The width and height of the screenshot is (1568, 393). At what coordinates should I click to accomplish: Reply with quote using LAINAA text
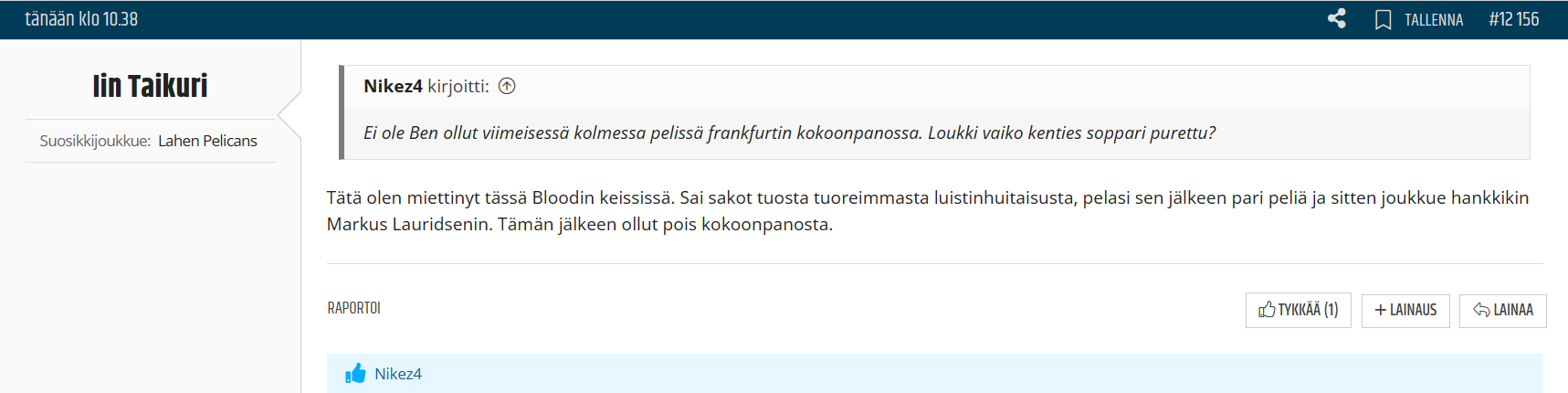[x=1513, y=311]
